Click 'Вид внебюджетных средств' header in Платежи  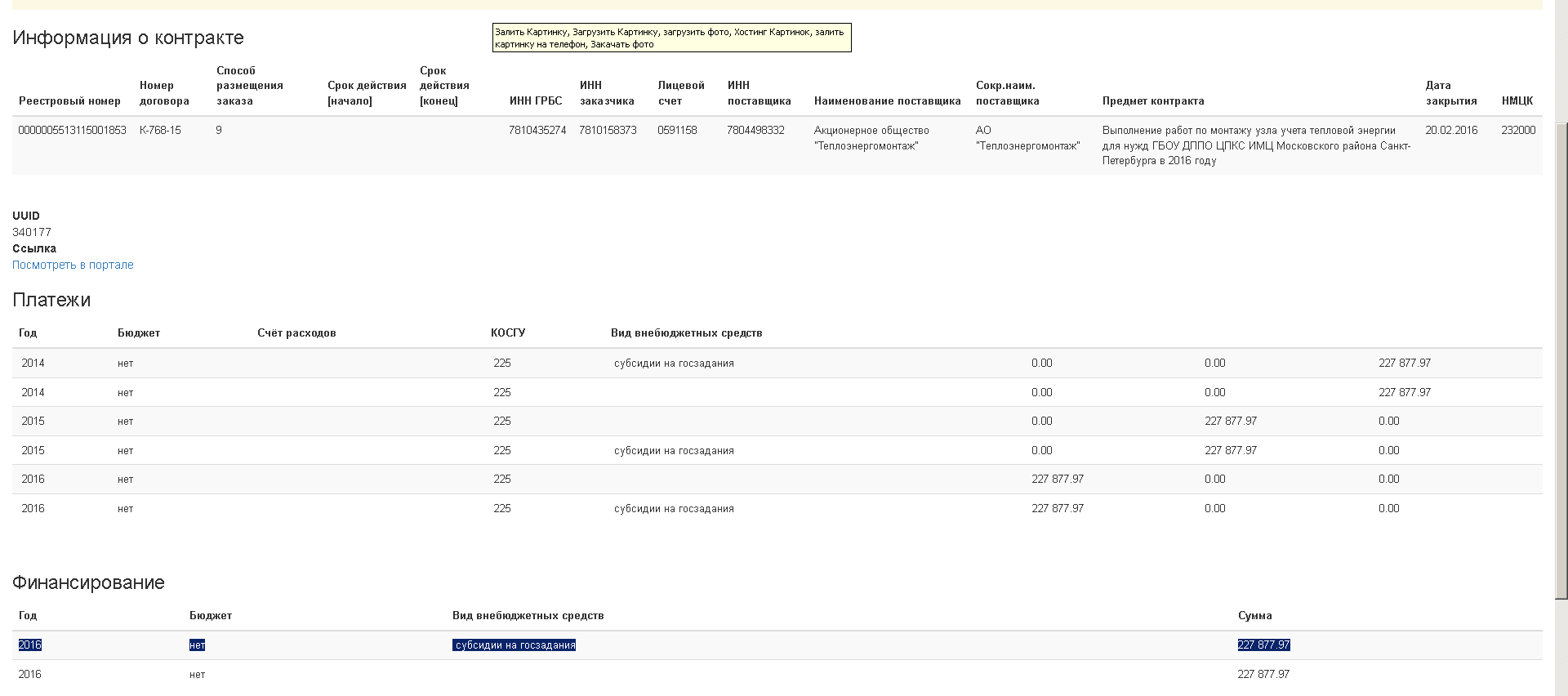click(686, 332)
